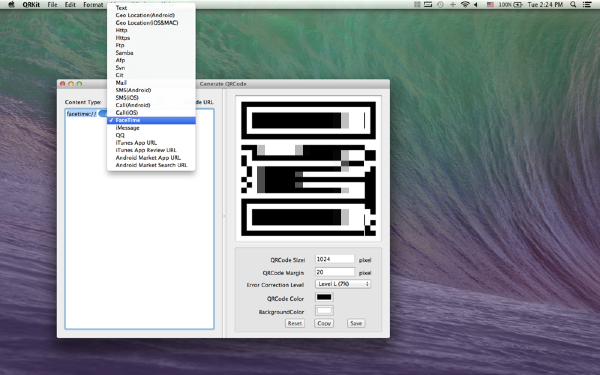Select the Https content type
Viewport: 600px width, 375px height.
click(151, 38)
